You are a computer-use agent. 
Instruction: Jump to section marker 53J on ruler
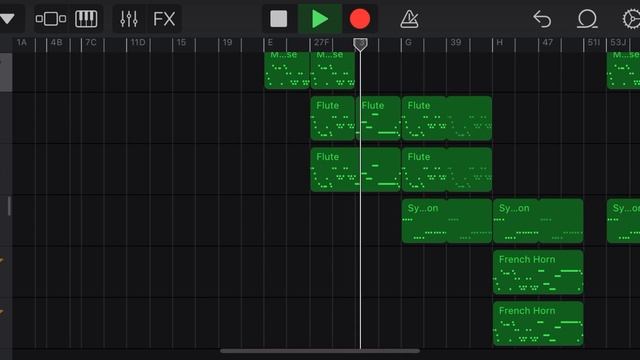(618, 42)
